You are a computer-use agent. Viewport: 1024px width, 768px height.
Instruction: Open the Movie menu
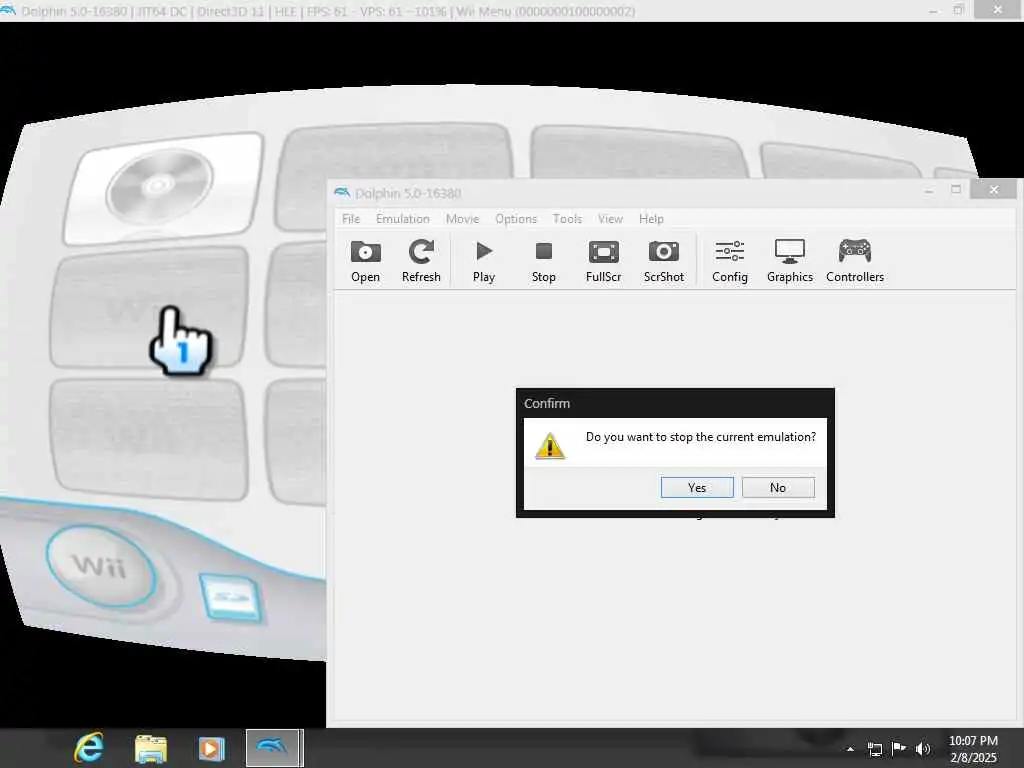[462, 219]
